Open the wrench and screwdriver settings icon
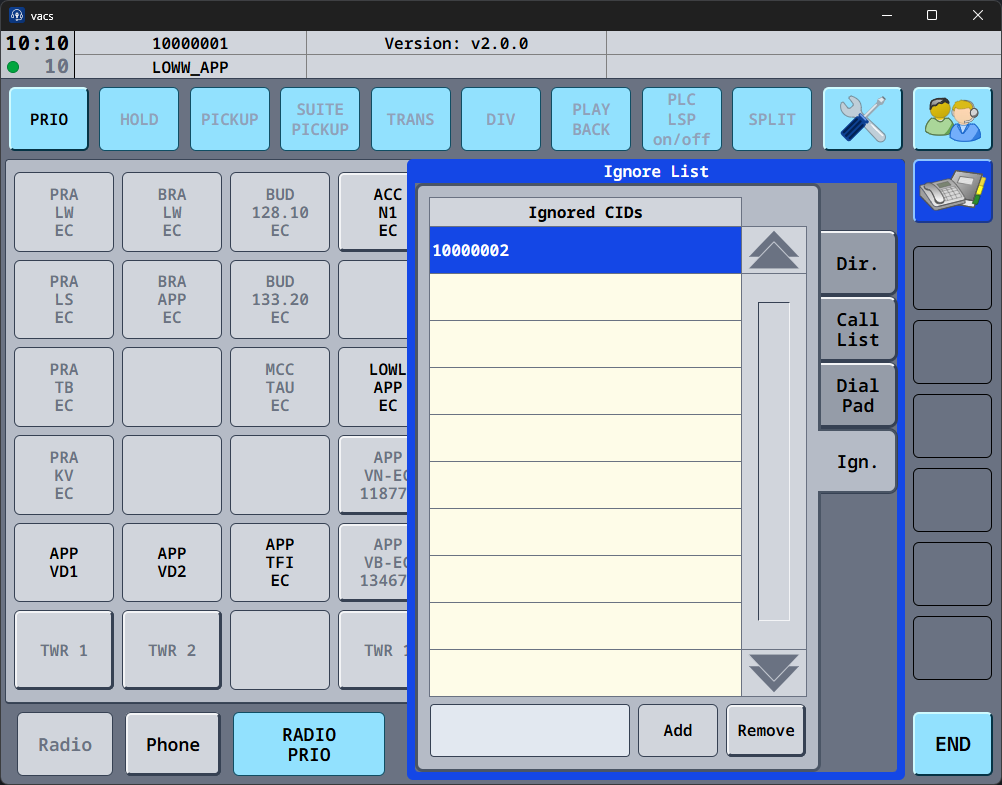This screenshot has width=1002, height=785. [x=862, y=119]
